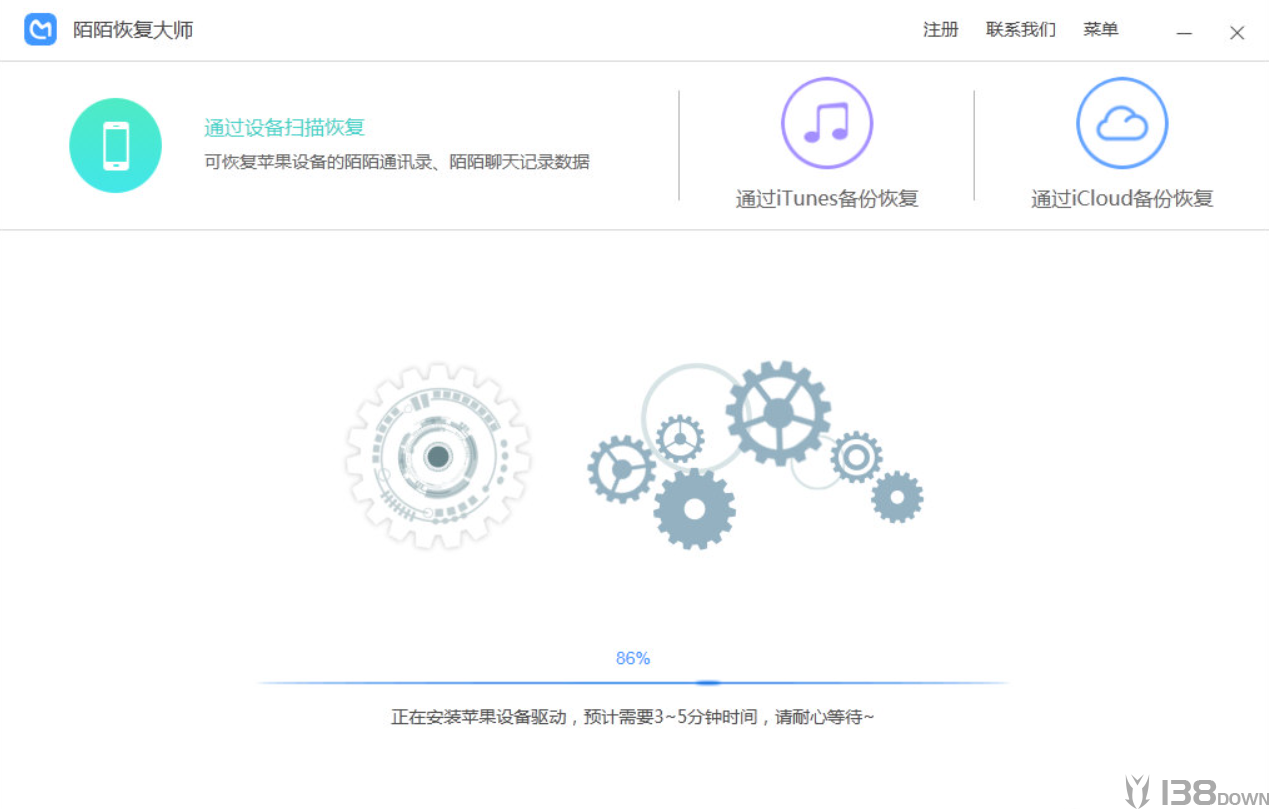Open 联系我们 contact link

pyautogui.click(x=1021, y=30)
